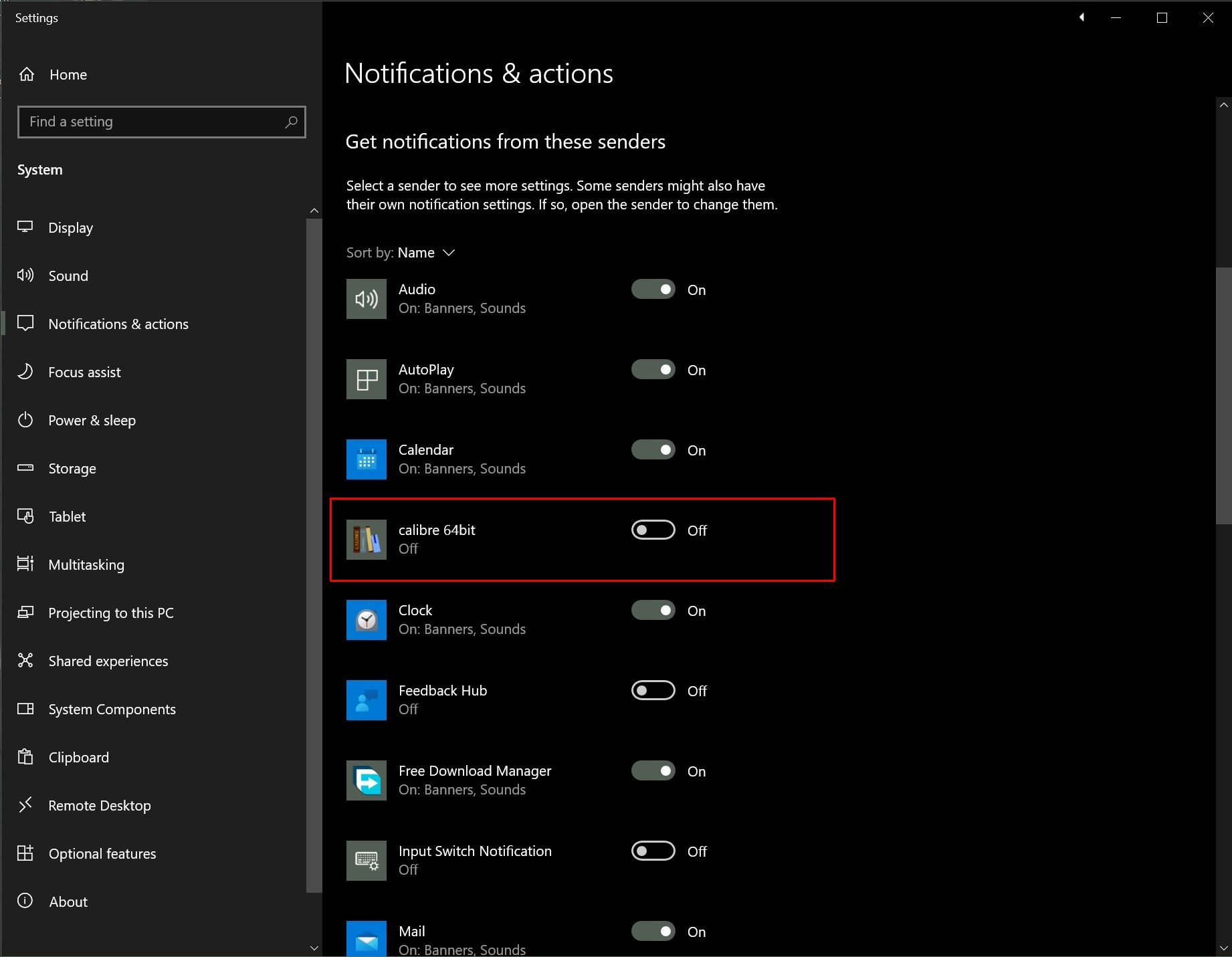1232x957 pixels.
Task: Click the Free Download Manager icon
Action: click(366, 780)
